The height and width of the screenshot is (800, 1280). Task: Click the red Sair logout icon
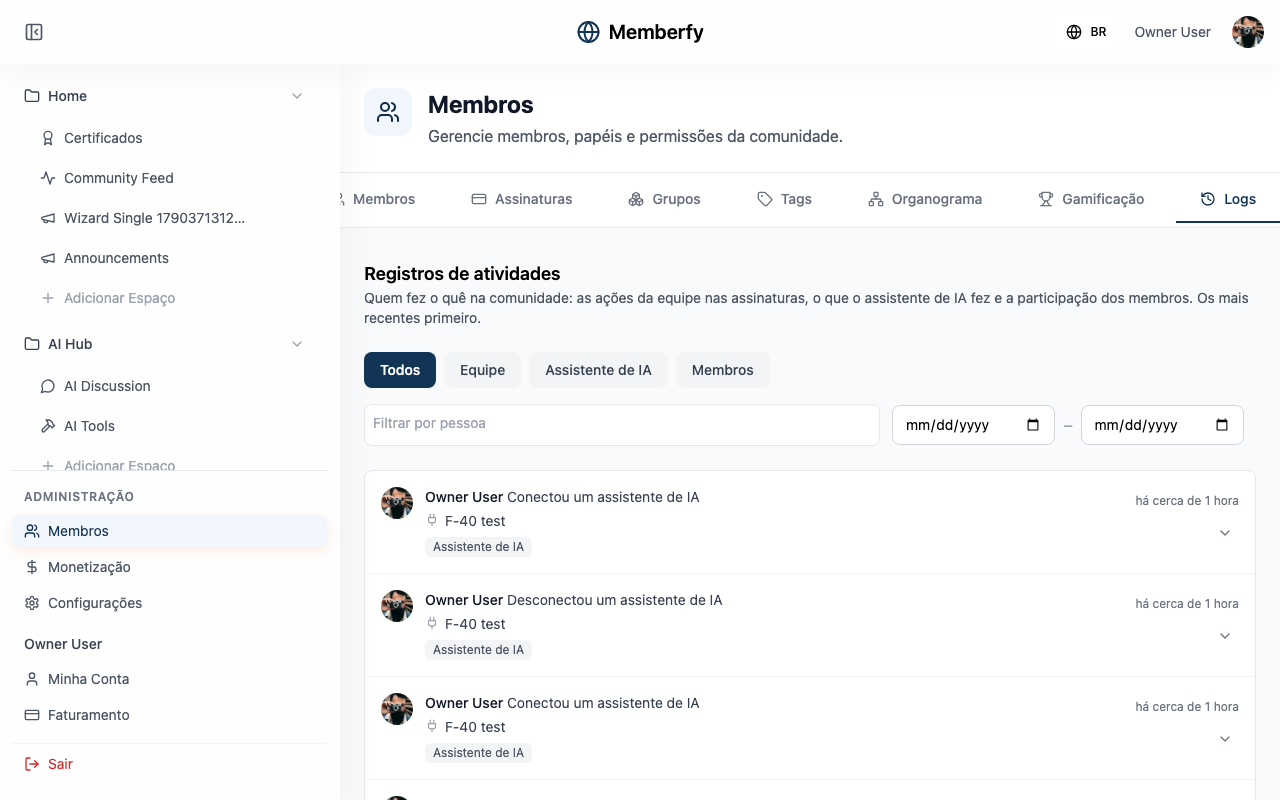32,764
